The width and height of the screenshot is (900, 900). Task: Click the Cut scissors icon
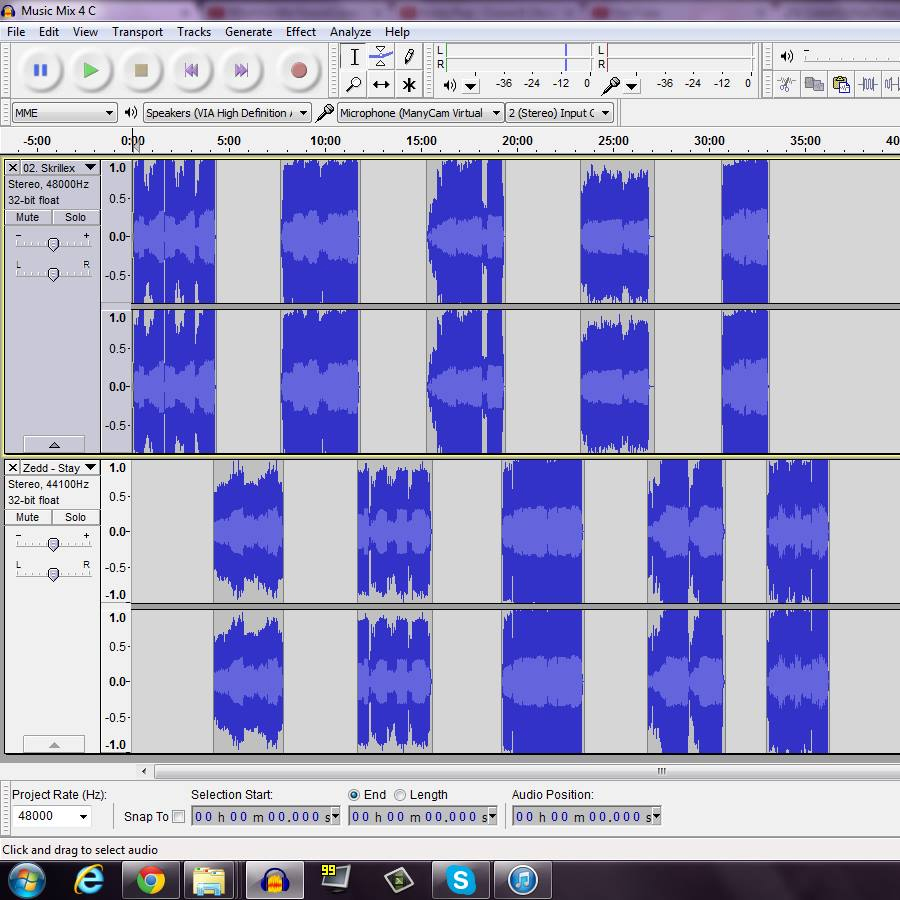[x=787, y=85]
